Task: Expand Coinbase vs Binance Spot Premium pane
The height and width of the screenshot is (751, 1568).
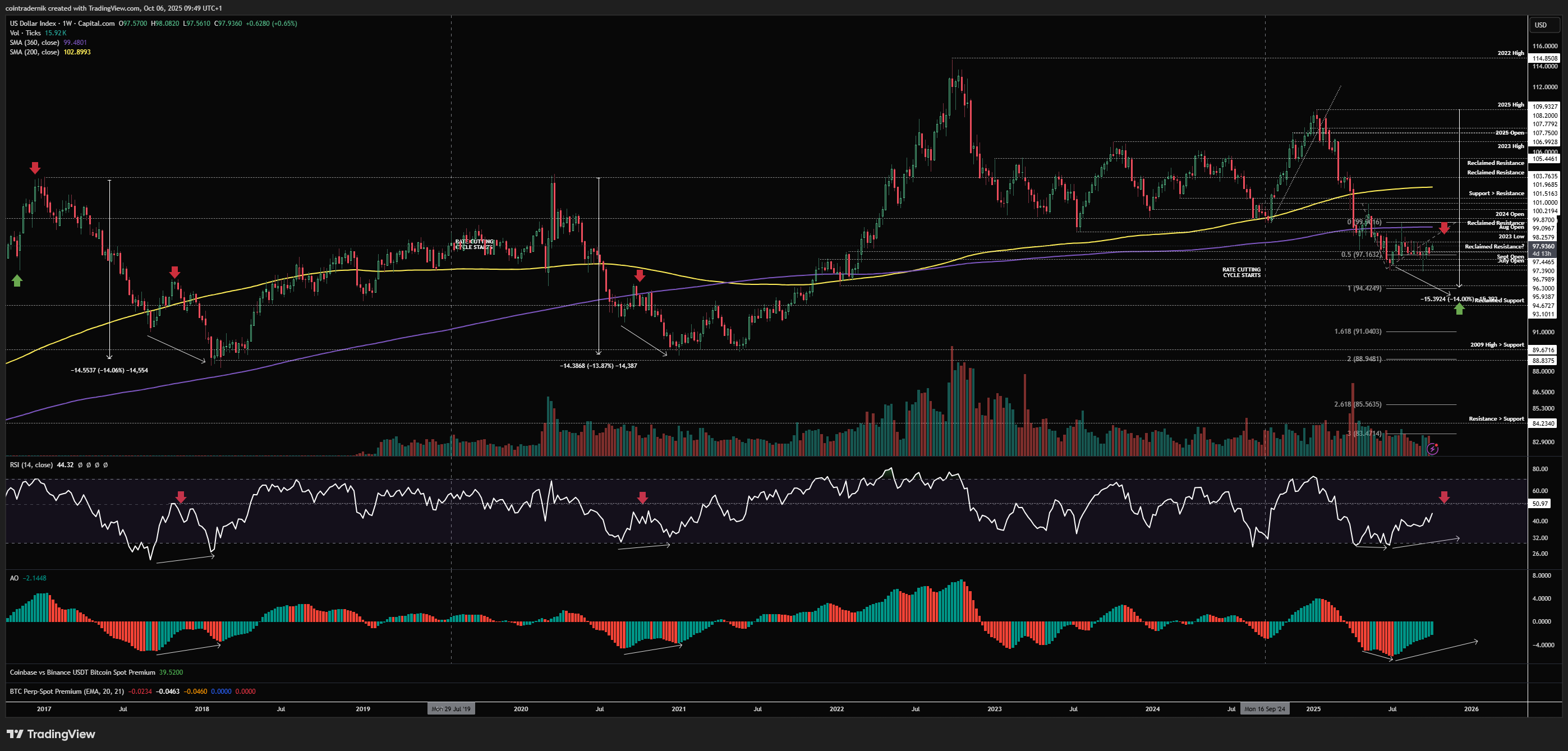Action: point(82,672)
